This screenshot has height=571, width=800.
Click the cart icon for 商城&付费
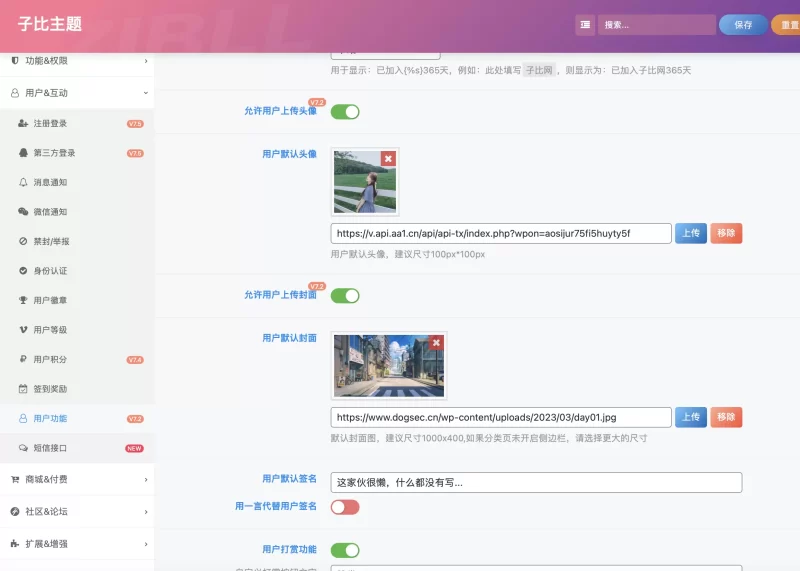pos(15,479)
